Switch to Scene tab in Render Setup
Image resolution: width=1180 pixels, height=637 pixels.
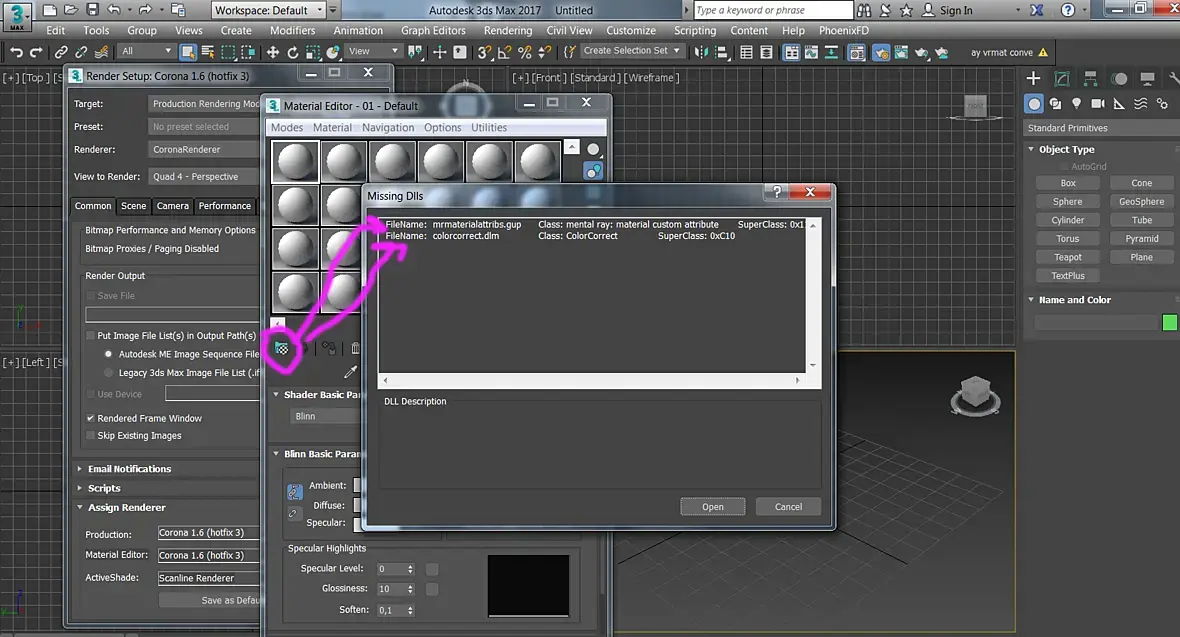pos(133,206)
